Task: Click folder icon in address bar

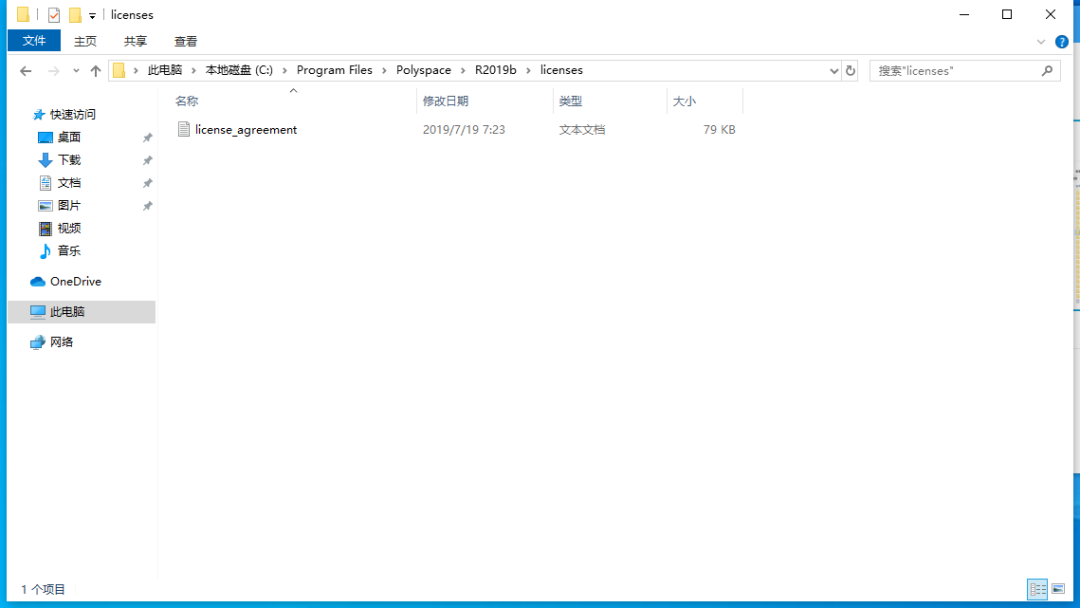Action: click(119, 70)
